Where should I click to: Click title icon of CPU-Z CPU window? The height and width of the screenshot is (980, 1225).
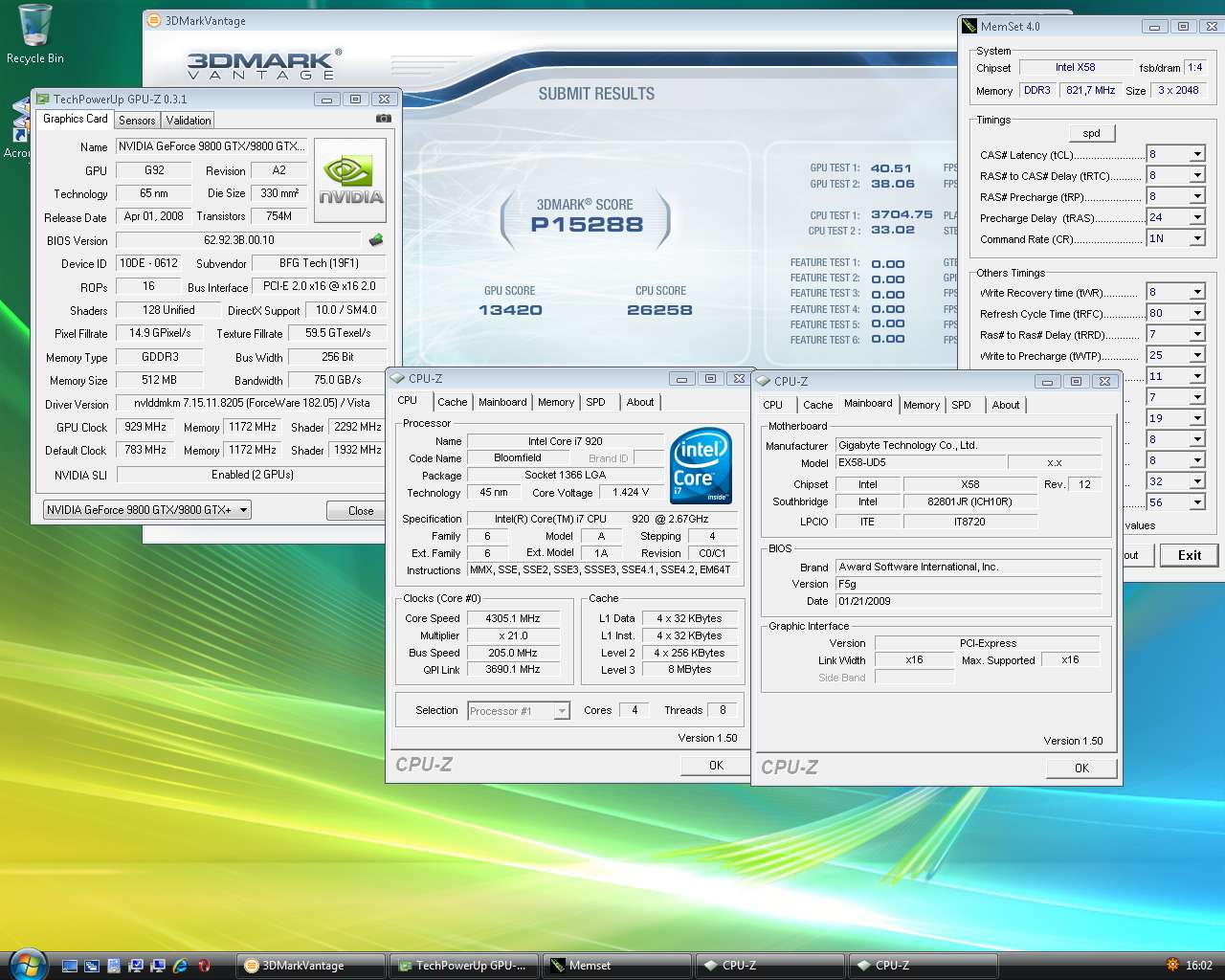click(x=397, y=378)
